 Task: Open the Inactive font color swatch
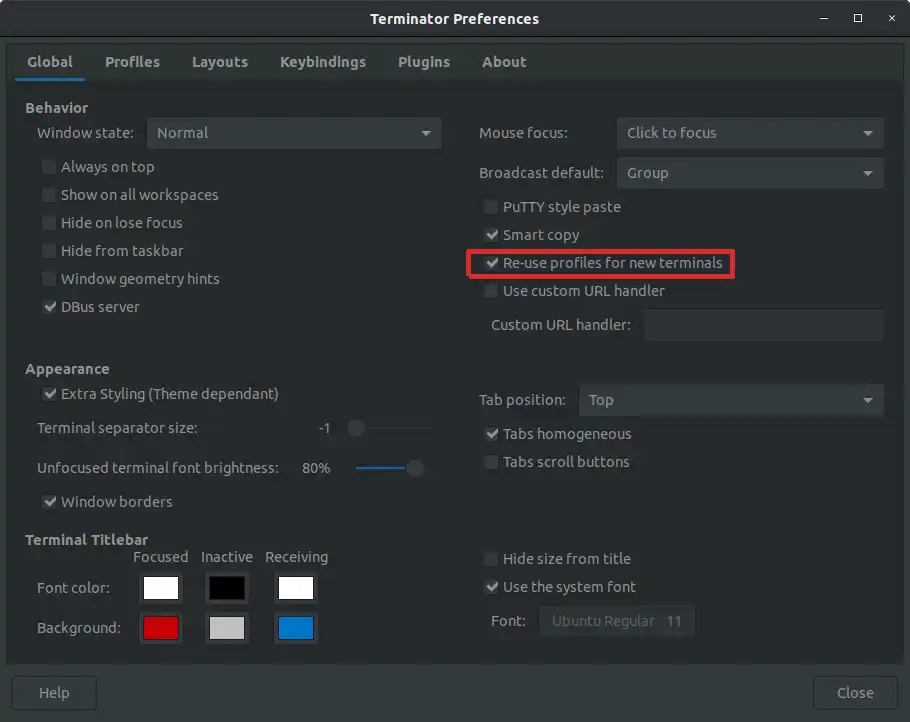[x=226, y=588]
